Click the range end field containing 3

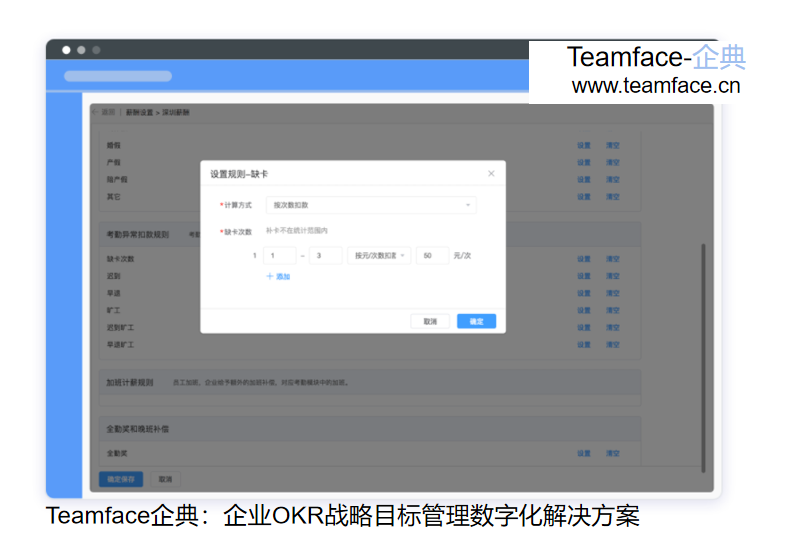pos(325,256)
